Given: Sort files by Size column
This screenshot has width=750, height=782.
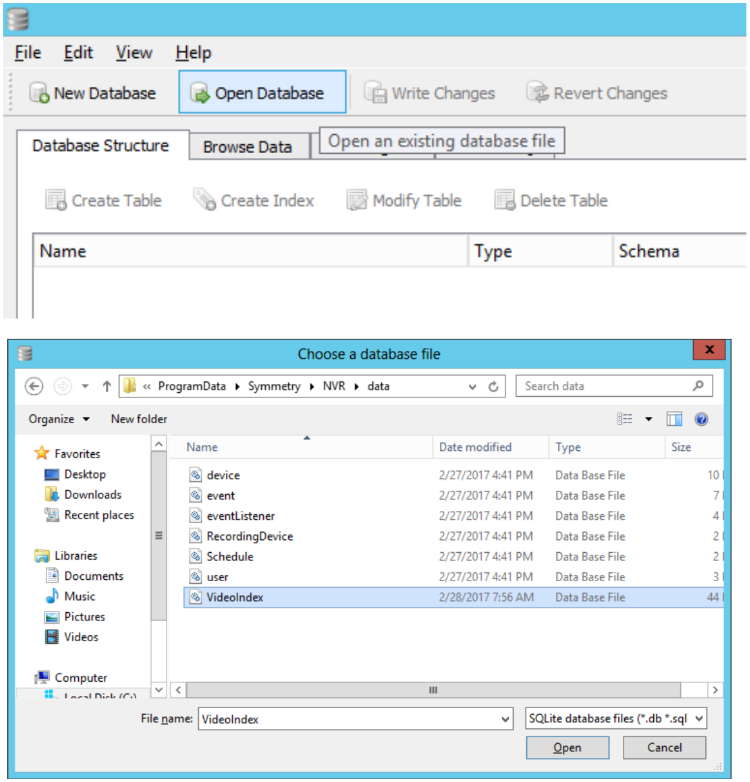Looking at the screenshot, I should coord(693,447).
